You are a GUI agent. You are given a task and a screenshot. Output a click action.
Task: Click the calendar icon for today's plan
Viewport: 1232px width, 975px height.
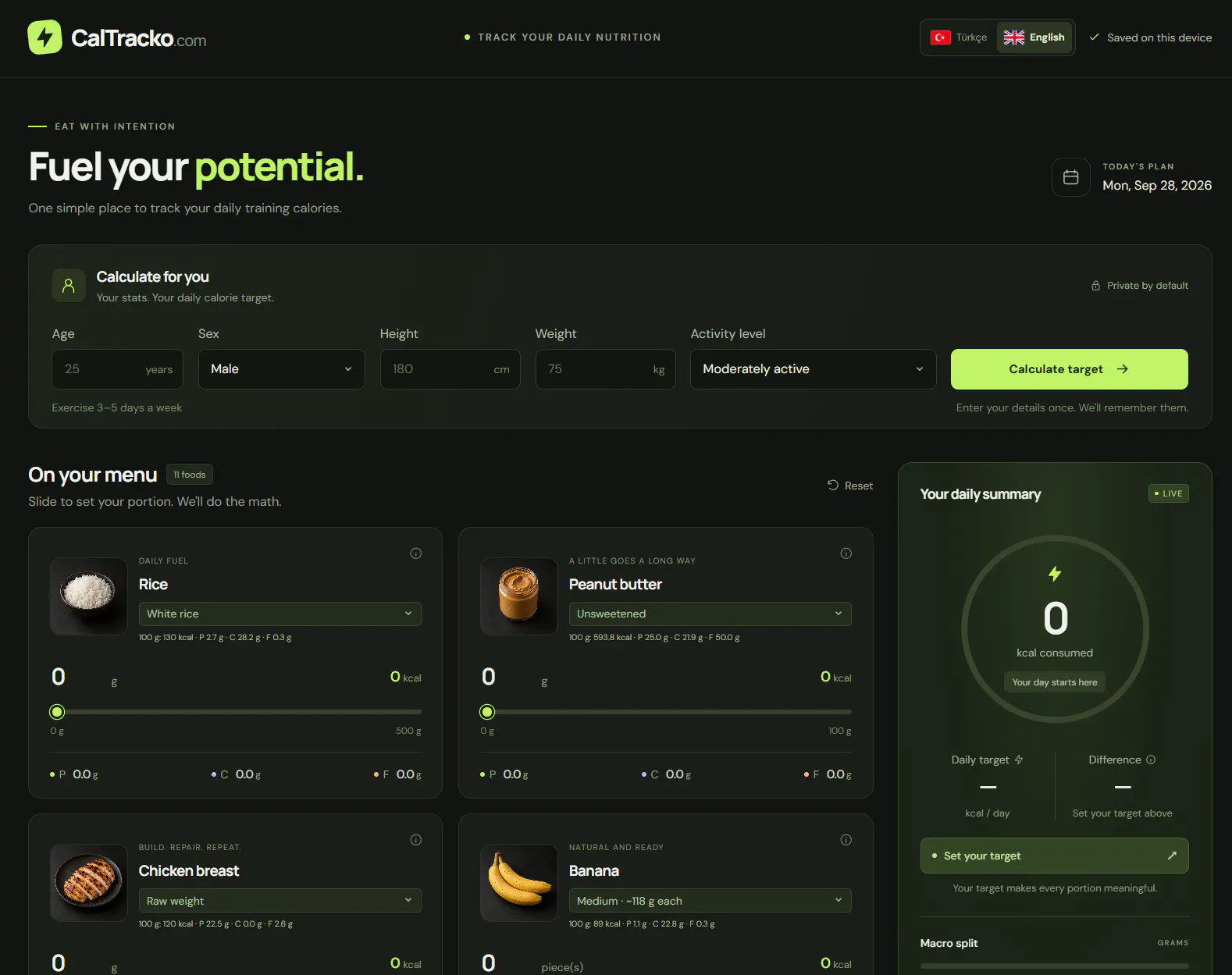pos(1071,177)
